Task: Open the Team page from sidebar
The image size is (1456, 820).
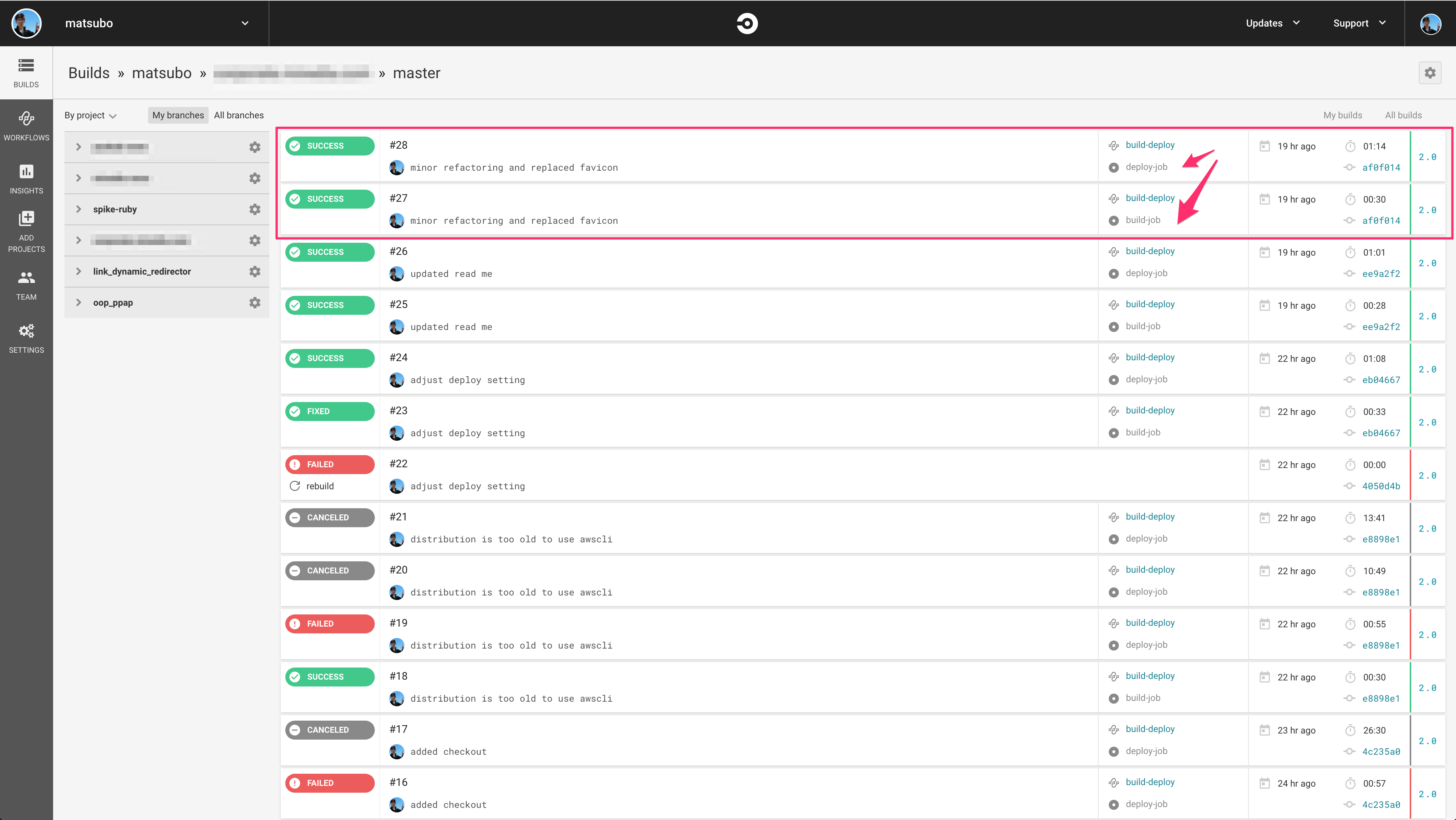Action: tap(26, 284)
